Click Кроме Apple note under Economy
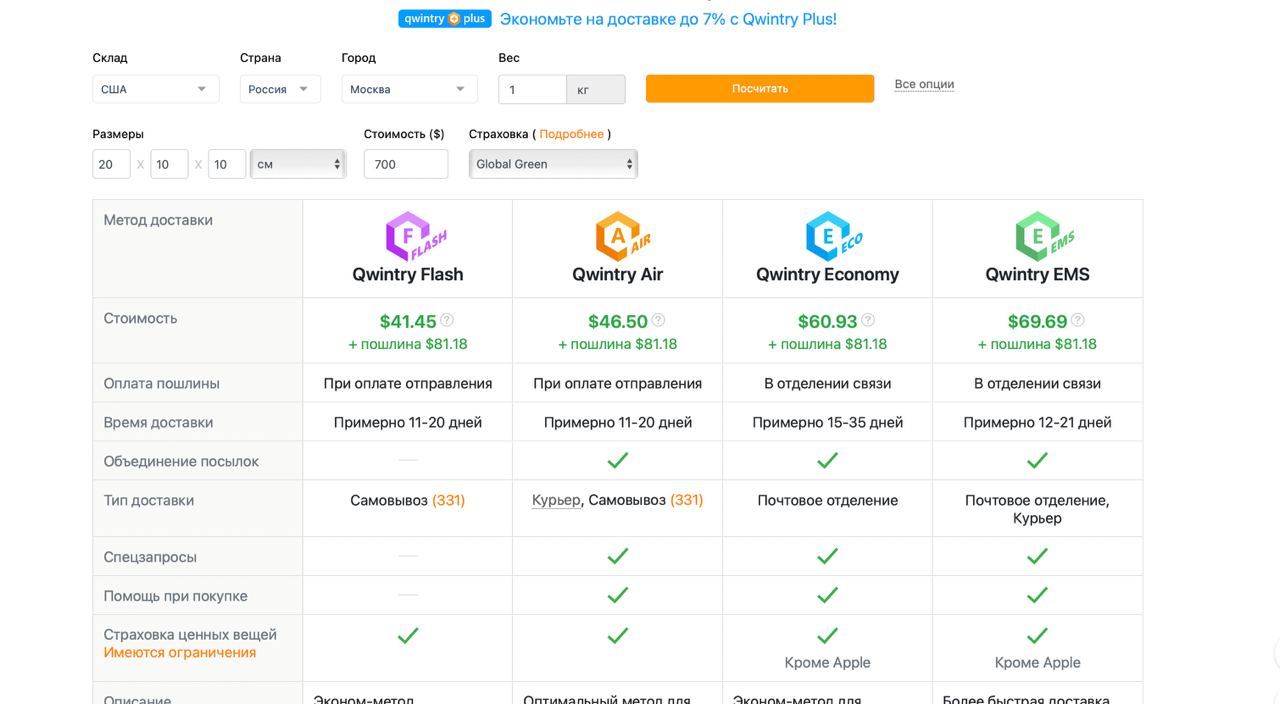Screen dimensions: 1280x704 tap(827, 662)
